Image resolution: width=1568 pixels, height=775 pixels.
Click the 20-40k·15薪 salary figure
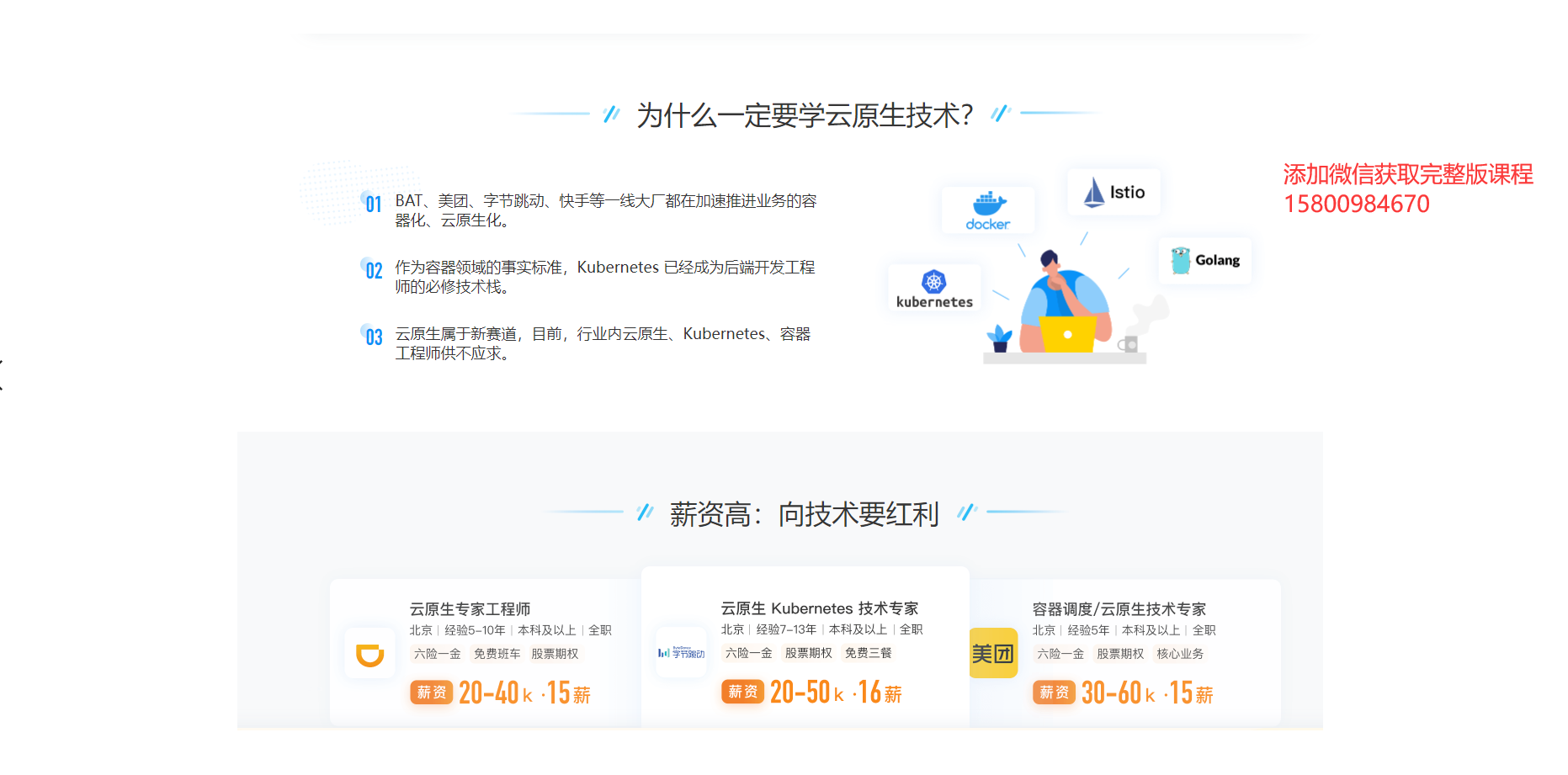coord(524,693)
